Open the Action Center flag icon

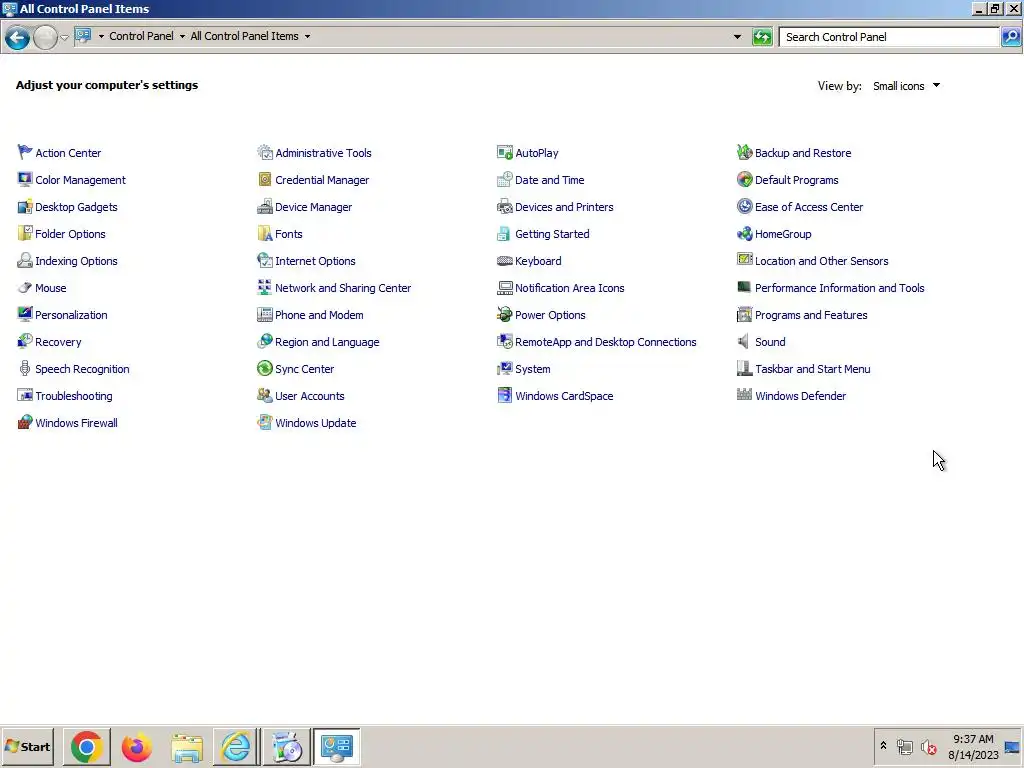pos(25,152)
